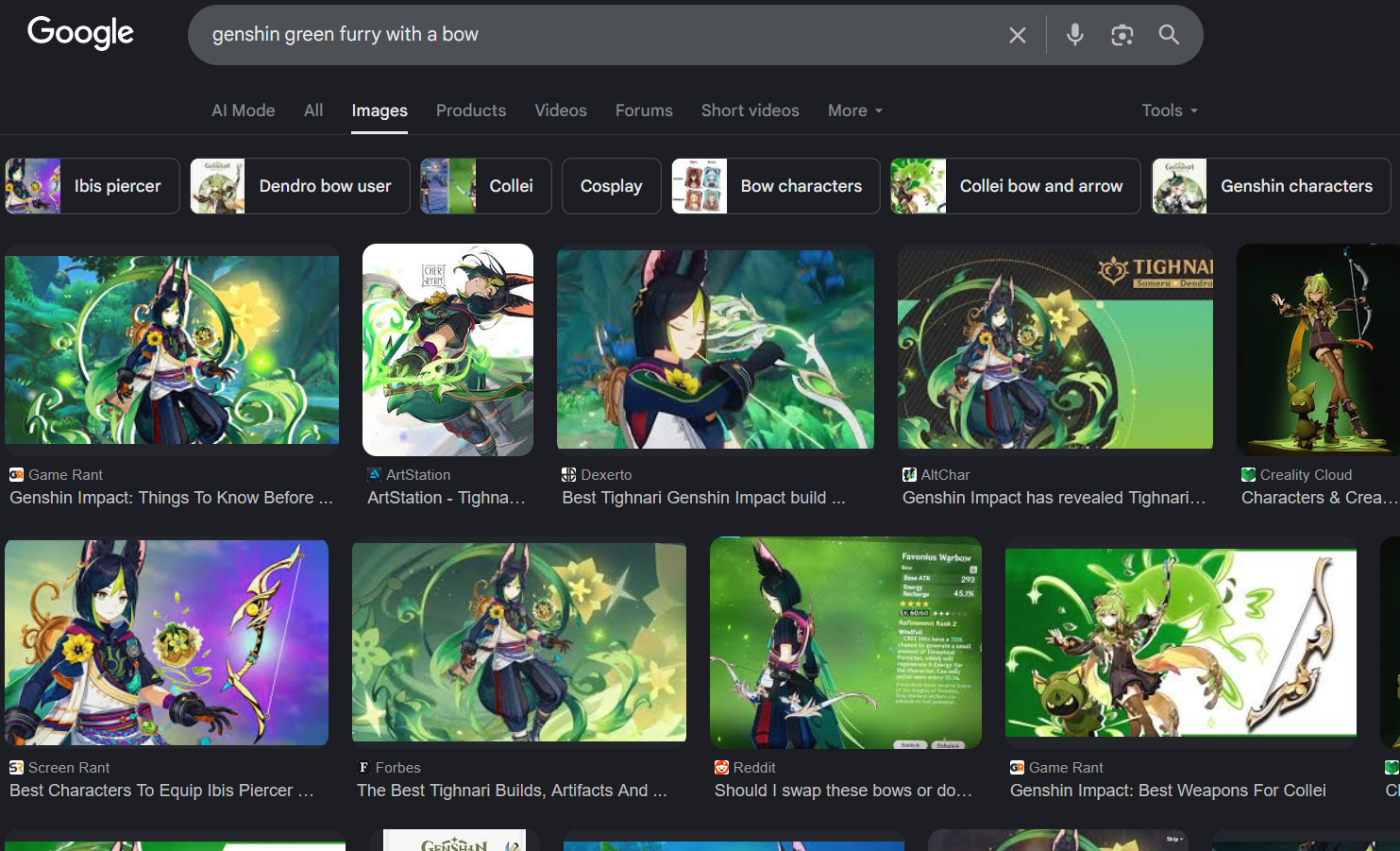This screenshot has height=851, width=1400.
Task: Click the Google logo
Action: click(80, 33)
